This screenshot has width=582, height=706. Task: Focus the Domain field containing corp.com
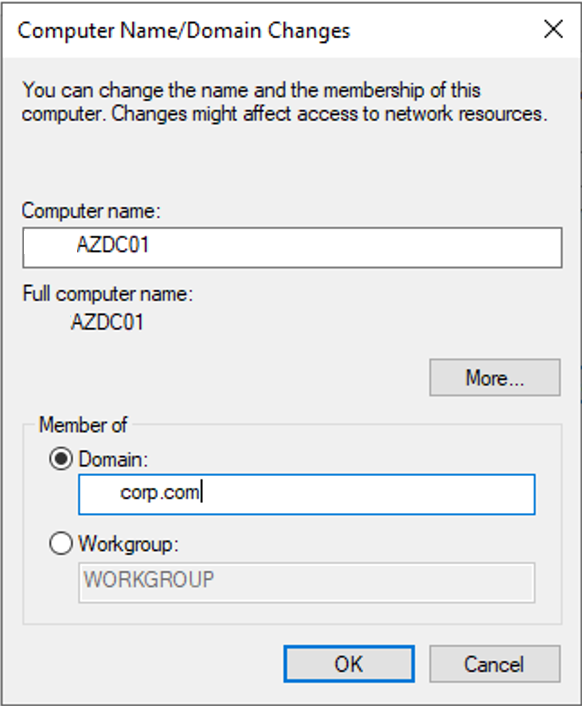(307, 494)
